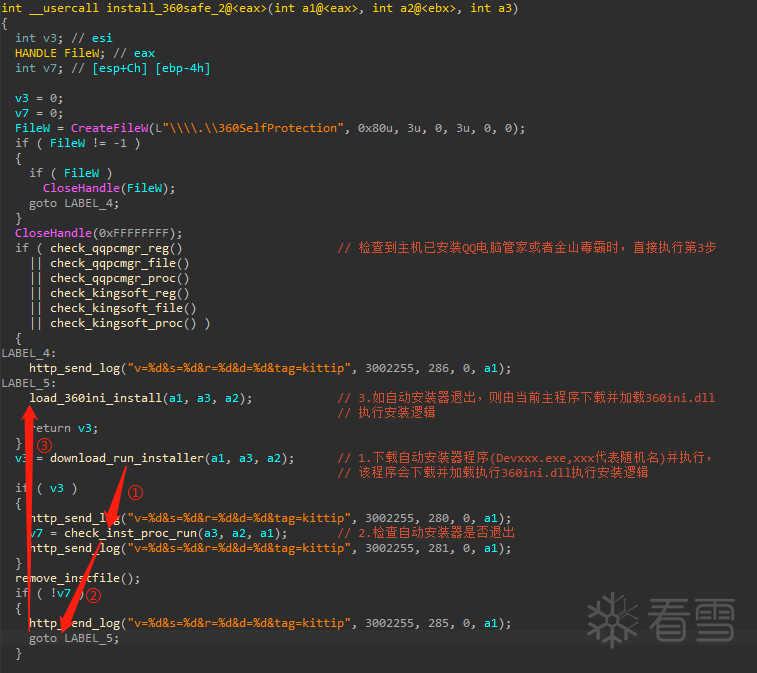This screenshot has height=673, width=757.
Task: Click the remove_instcfile() call
Action: pos(78,578)
